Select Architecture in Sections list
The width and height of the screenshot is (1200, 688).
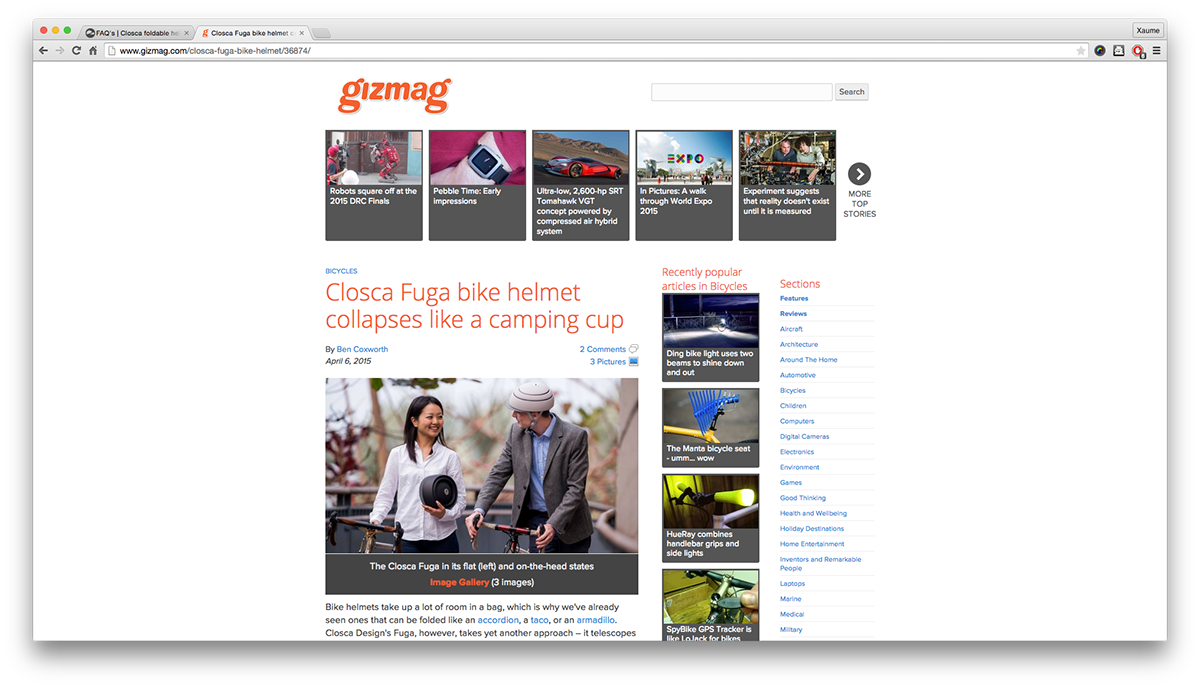point(799,344)
